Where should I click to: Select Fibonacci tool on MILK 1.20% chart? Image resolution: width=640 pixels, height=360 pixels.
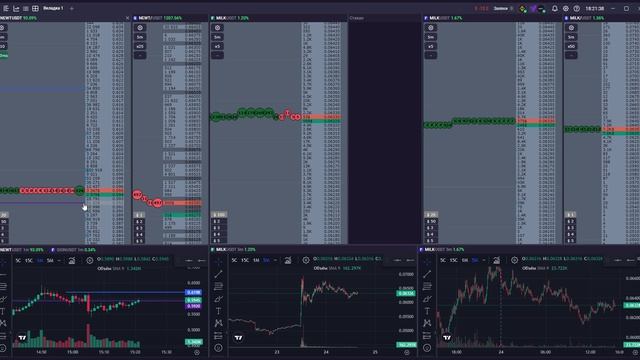pos(218,286)
